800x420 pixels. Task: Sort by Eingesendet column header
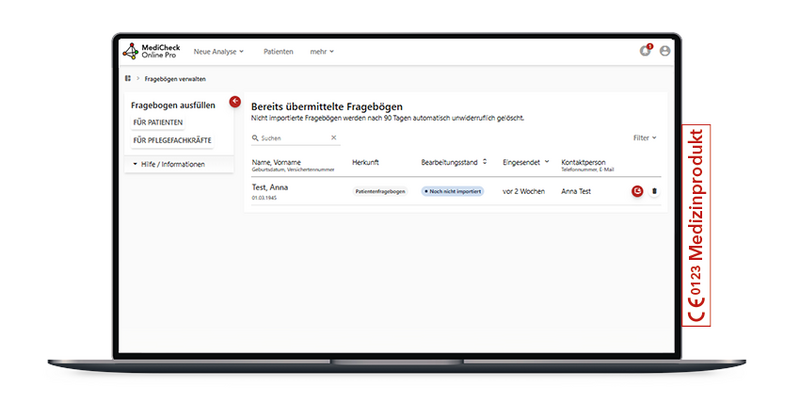point(525,162)
